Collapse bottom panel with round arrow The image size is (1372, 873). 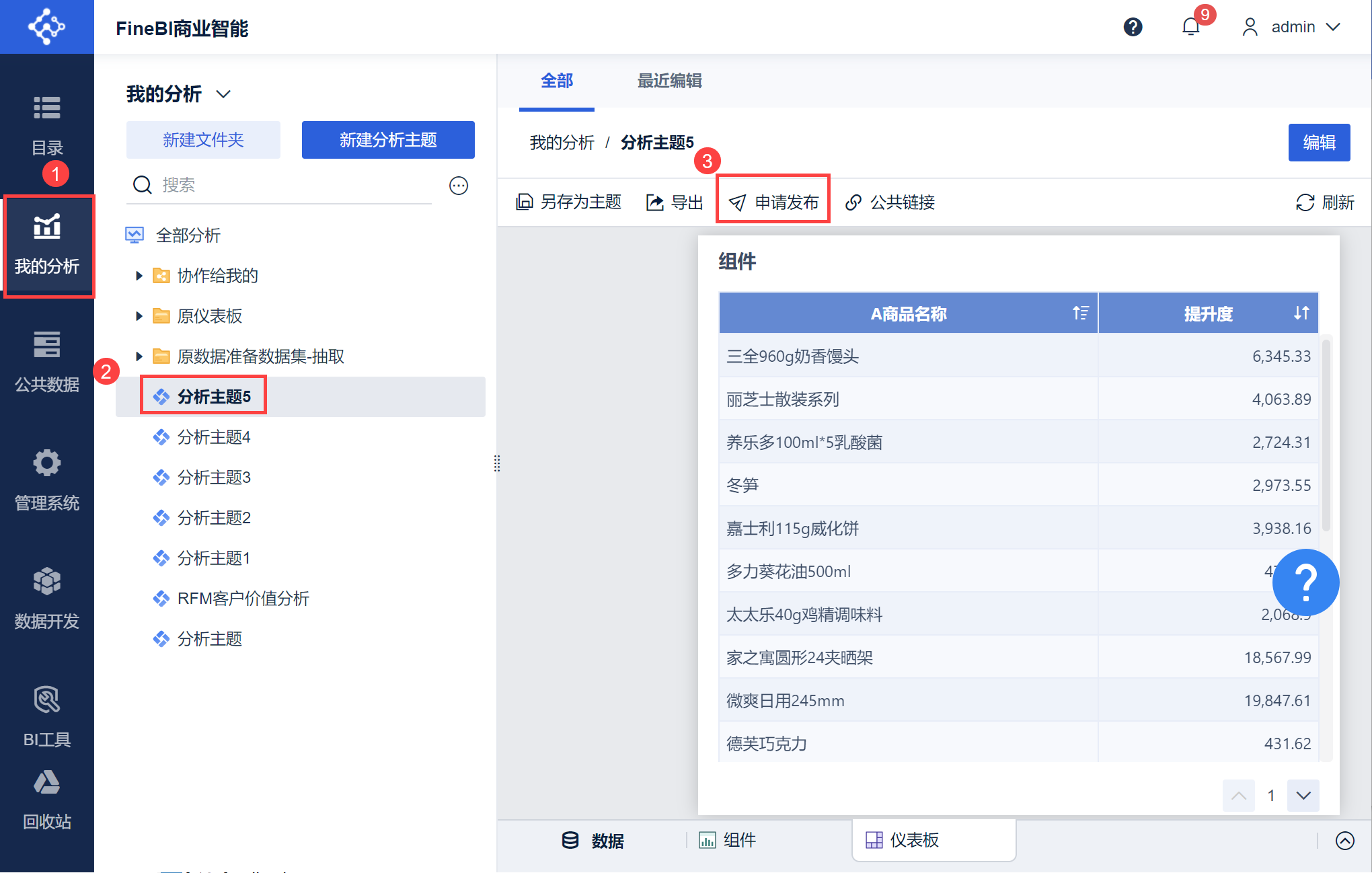tap(1344, 840)
